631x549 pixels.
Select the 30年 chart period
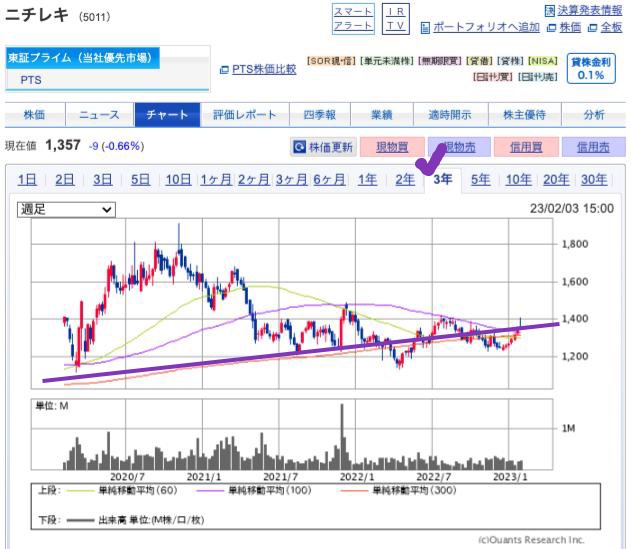point(594,180)
